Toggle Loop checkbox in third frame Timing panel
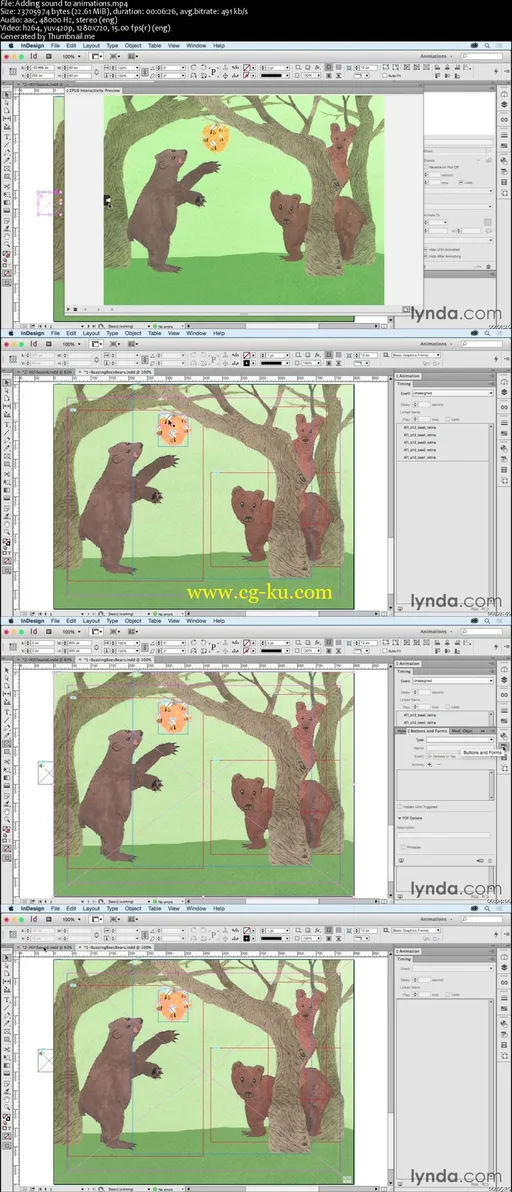This screenshot has width=512, height=1192. [449, 706]
